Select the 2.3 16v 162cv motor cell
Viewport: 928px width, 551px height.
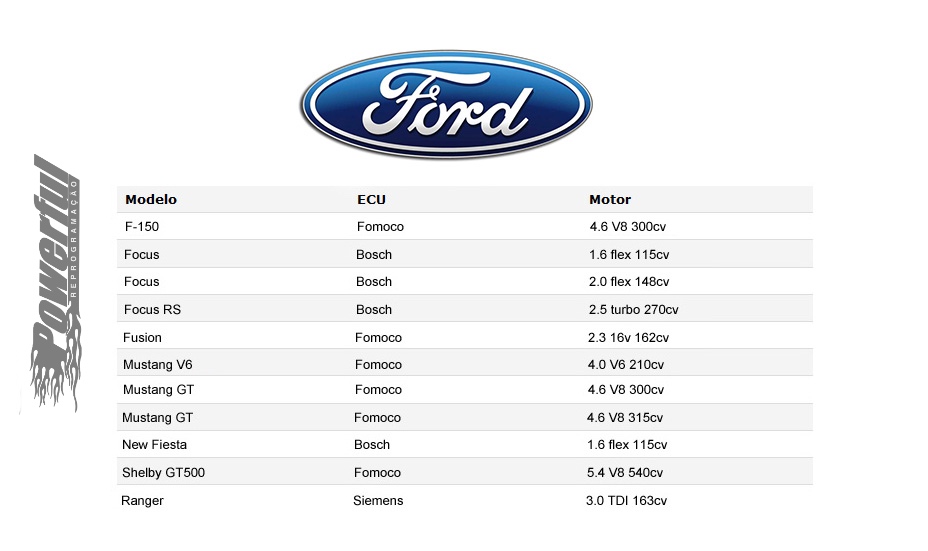[x=628, y=337]
